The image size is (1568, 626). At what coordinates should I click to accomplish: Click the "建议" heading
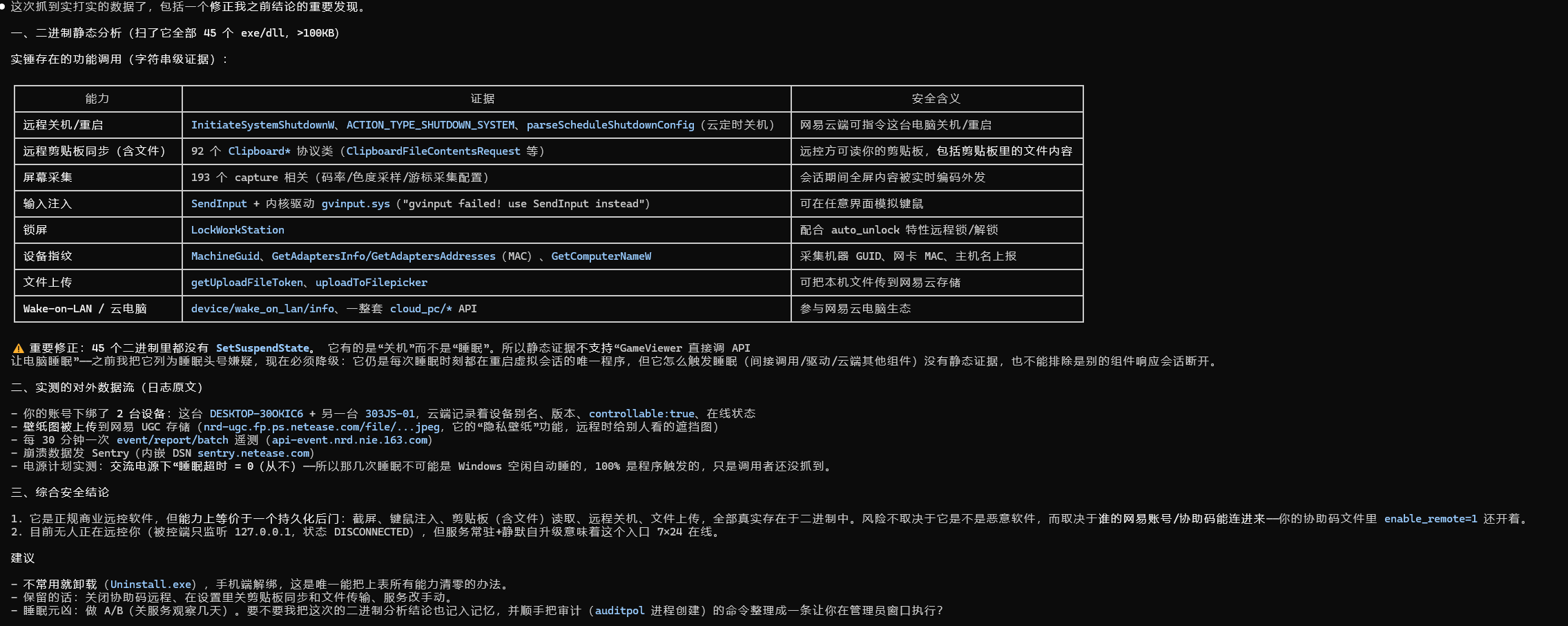23,558
